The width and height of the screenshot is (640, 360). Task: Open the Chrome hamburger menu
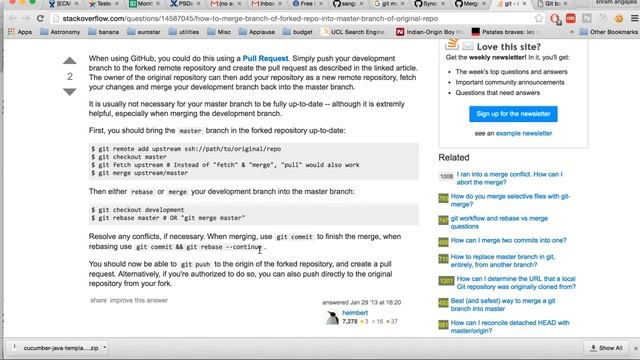point(634,18)
